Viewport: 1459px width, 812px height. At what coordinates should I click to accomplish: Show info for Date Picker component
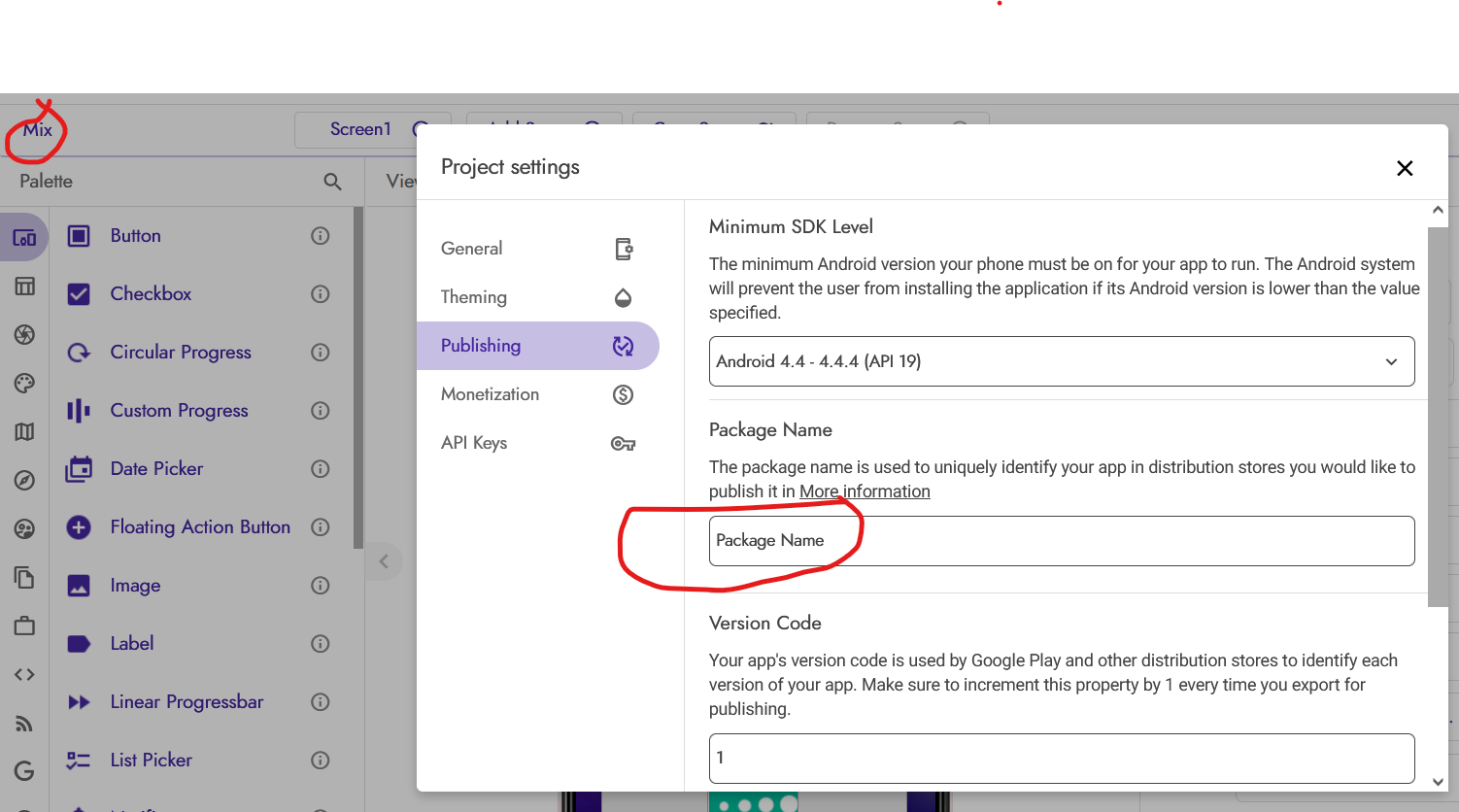[x=321, y=469]
